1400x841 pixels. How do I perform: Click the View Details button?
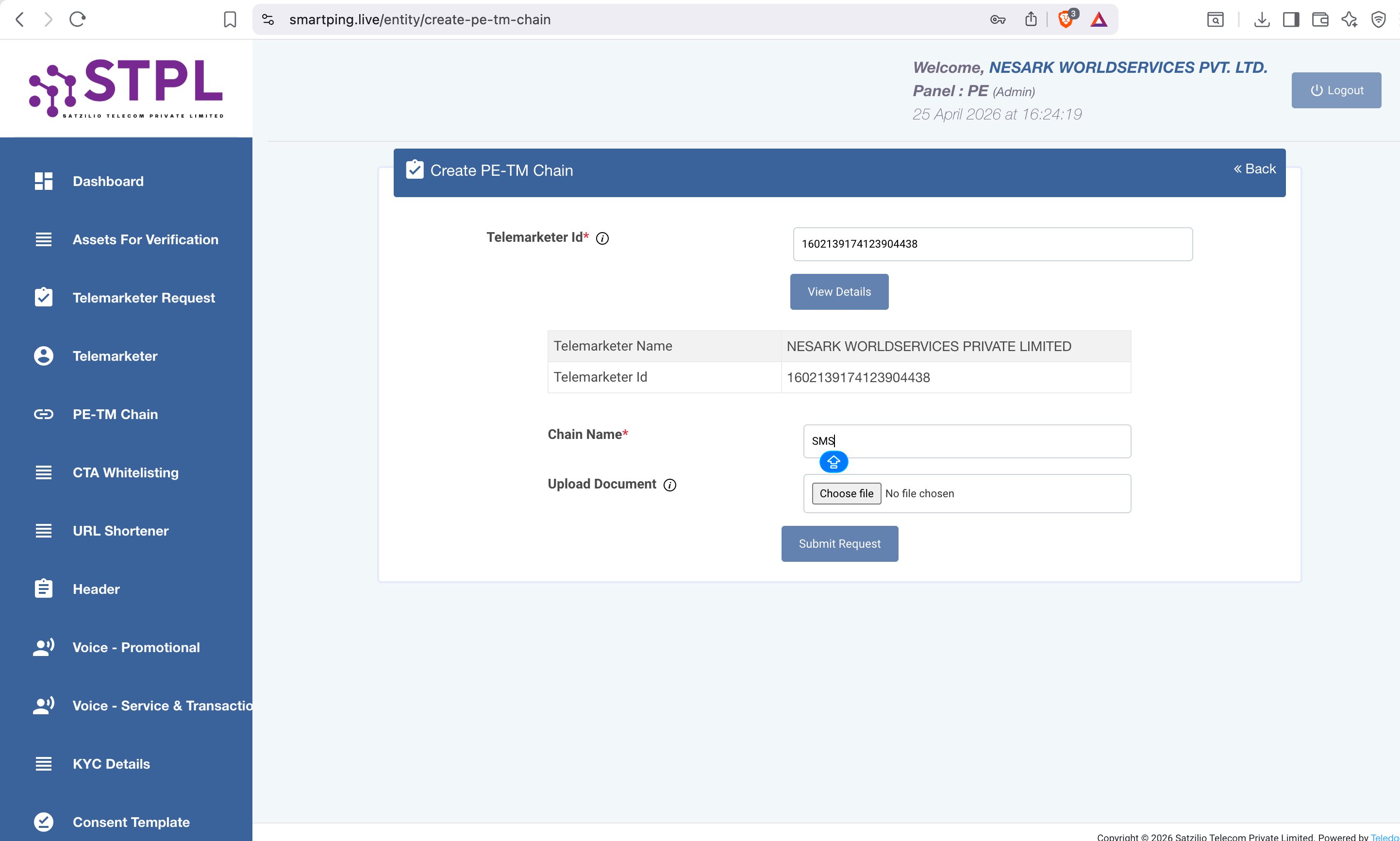[839, 292]
